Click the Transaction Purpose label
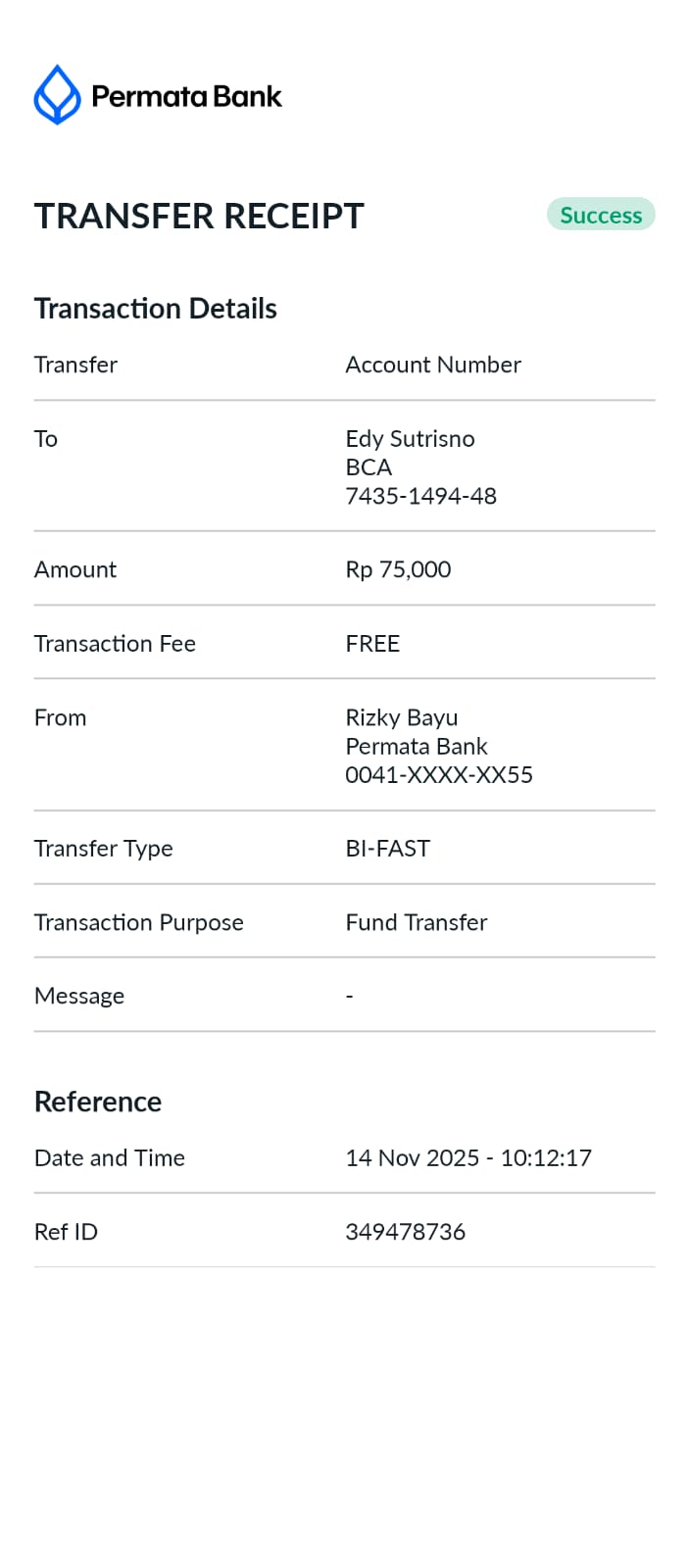Image resolution: width=689 pixels, height=1568 pixels. tap(138, 922)
